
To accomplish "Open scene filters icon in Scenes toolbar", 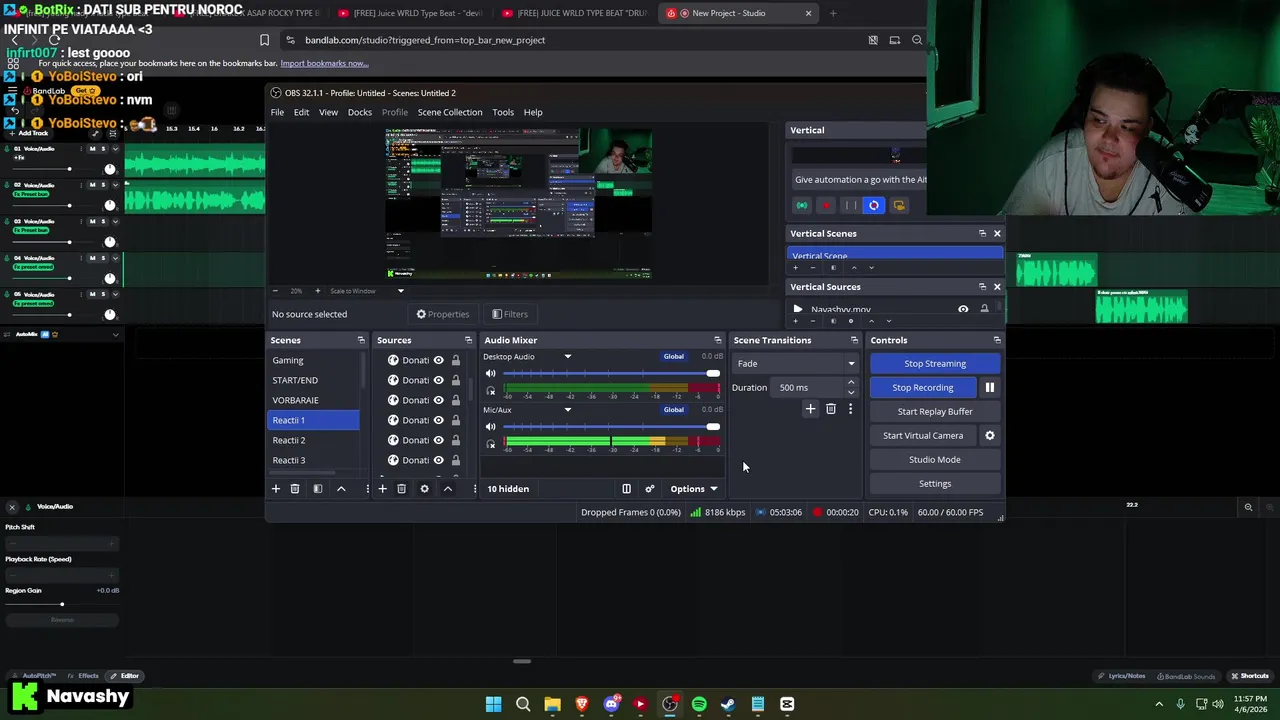I will [x=318, y=489].
